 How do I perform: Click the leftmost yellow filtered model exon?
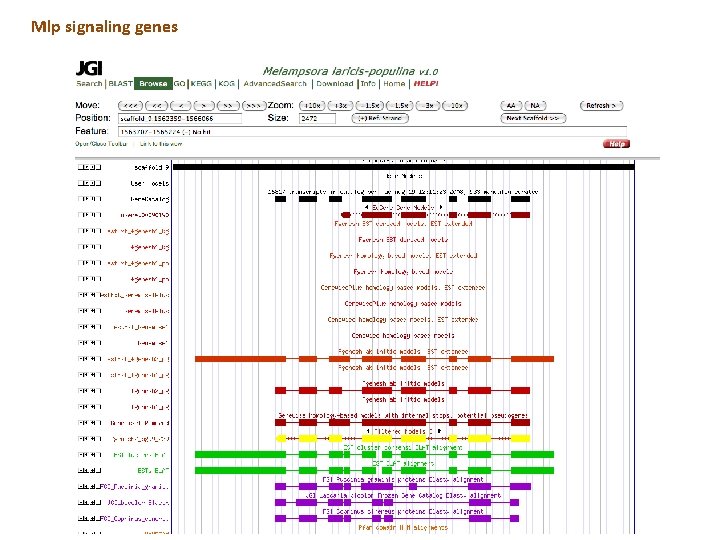281,439
